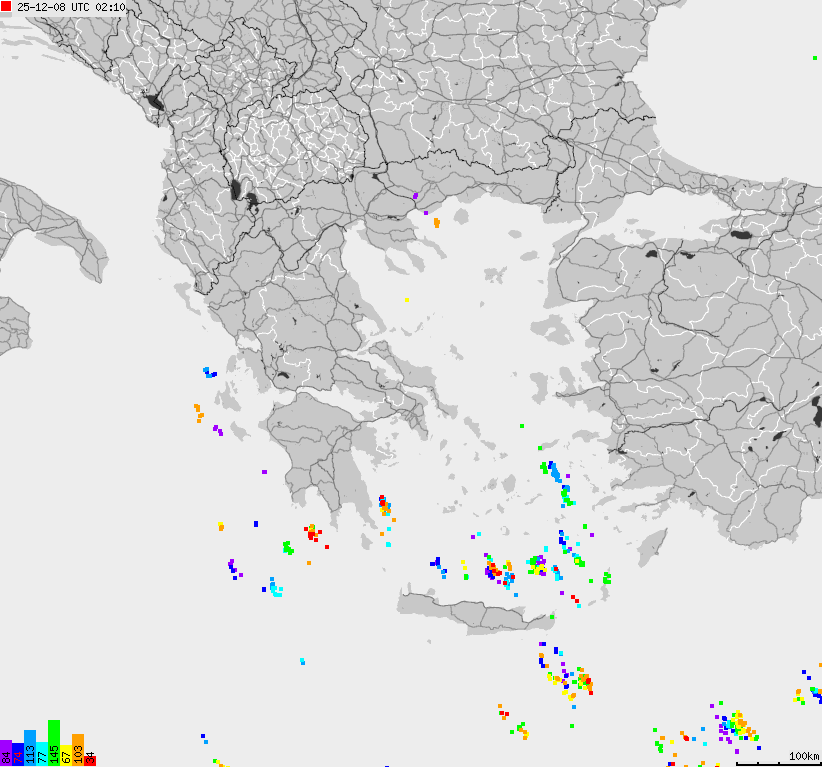Click the red status indicator square top-left
The height and width of the screenshot is (767, 822).
[7, 7]
